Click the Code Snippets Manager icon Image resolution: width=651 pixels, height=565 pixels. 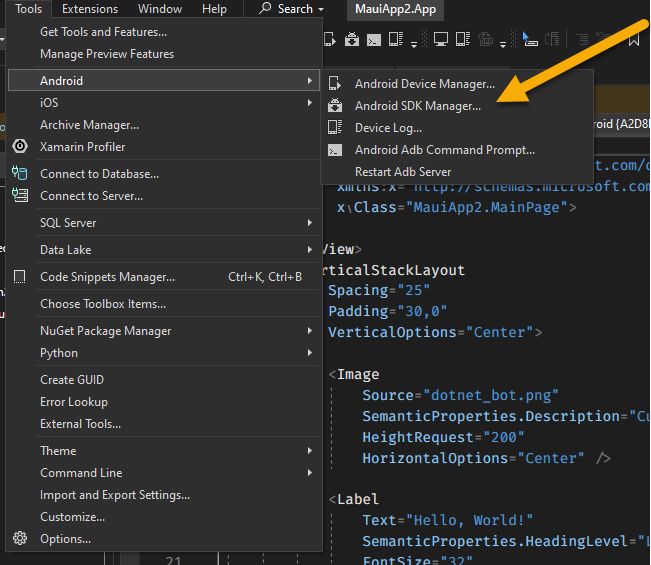[x=20, y=276]
